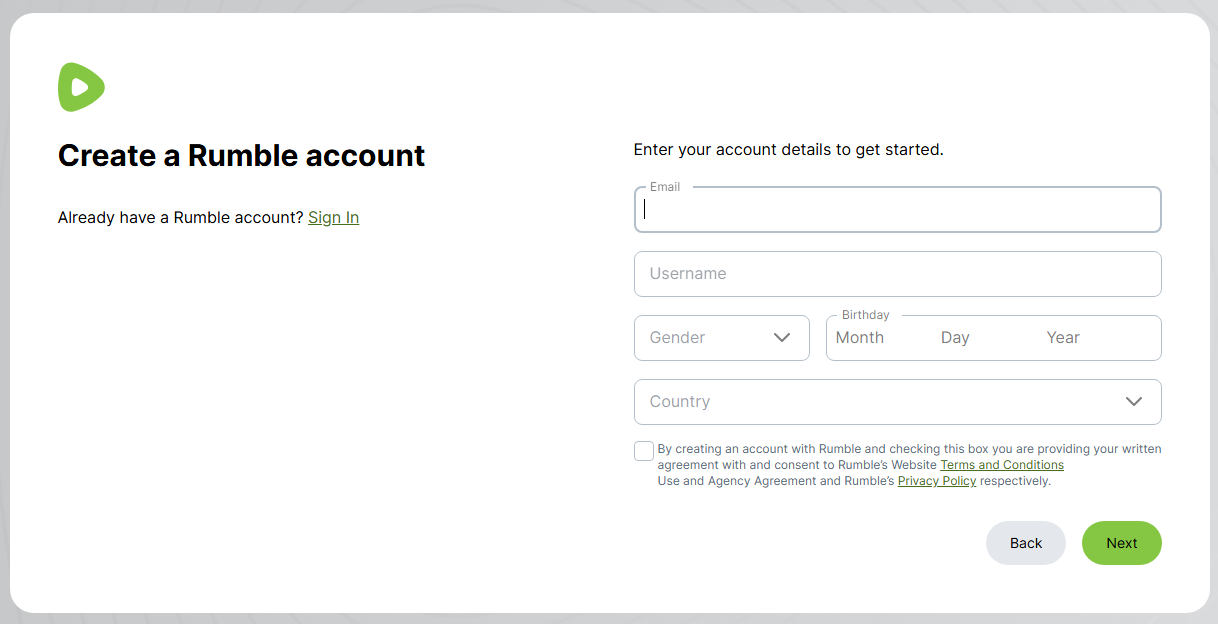1218x624 pixels.
Task: Click the "Enter your account details" text
Action: click(788, 150)
